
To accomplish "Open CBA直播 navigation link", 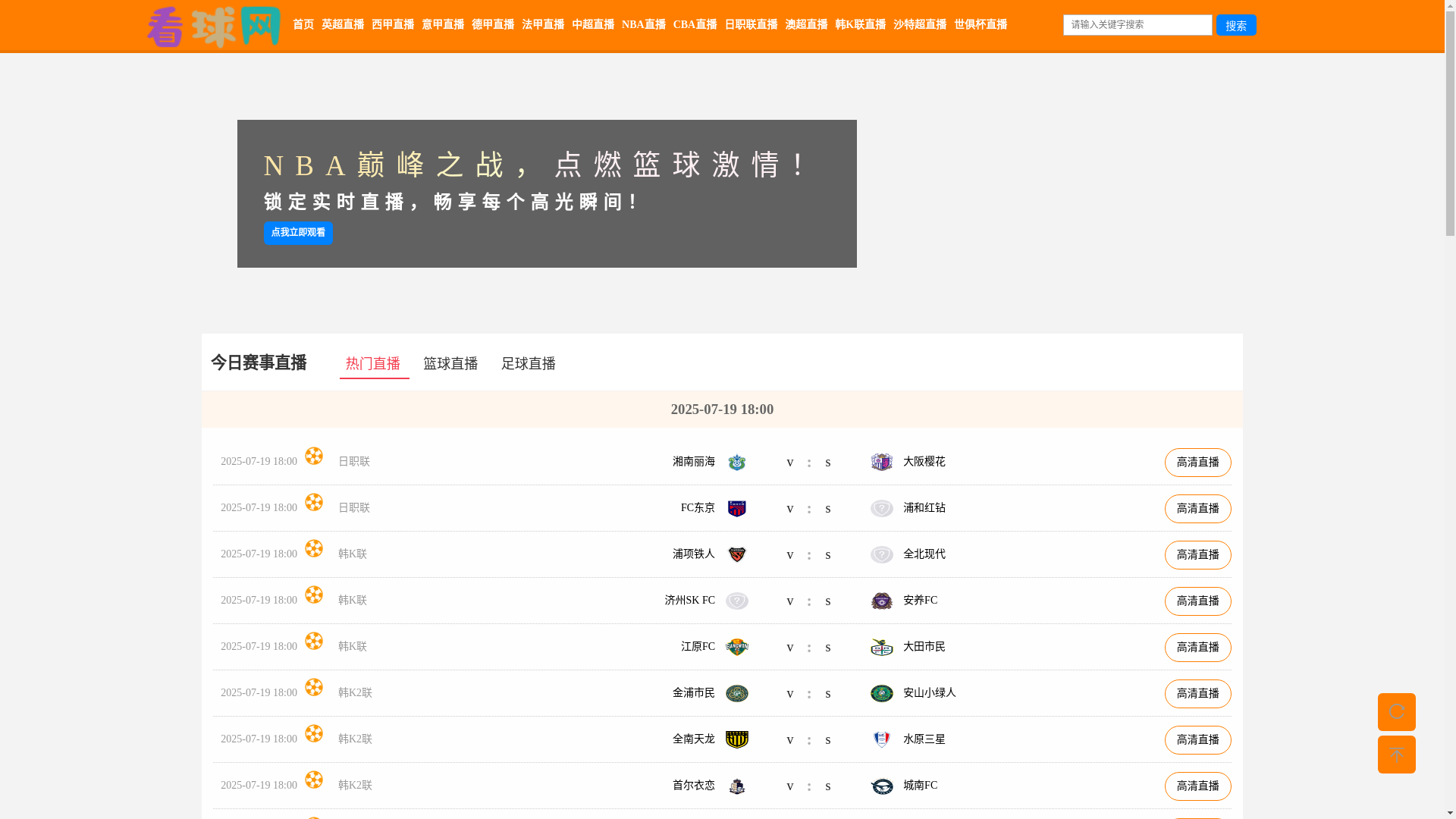I will (x=695, y=25).
